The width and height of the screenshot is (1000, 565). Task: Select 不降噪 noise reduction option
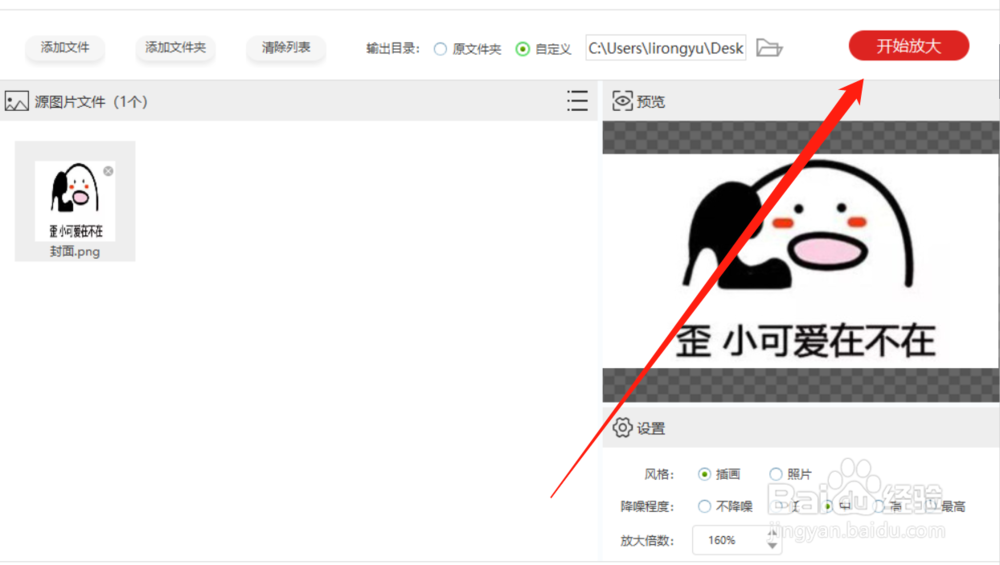[704, 506]
